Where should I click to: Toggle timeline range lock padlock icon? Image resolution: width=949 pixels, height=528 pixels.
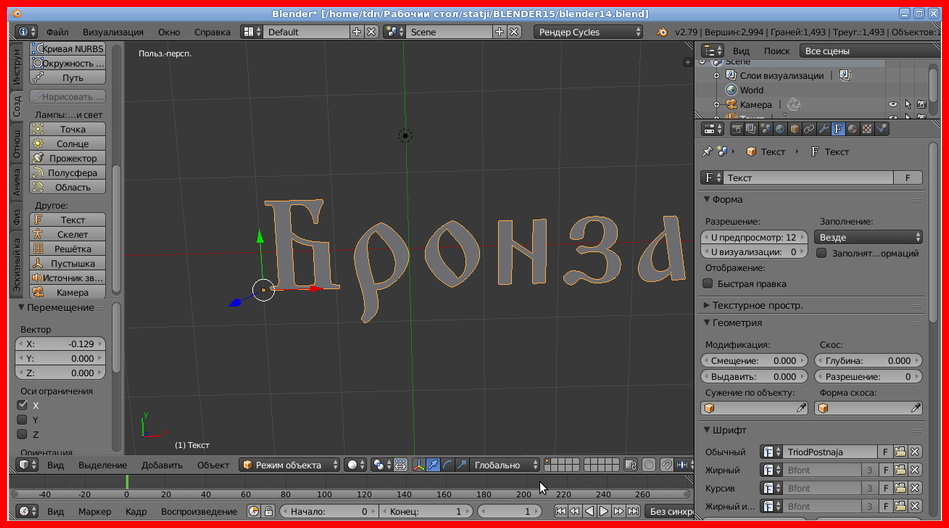click(x=269, y=511)
